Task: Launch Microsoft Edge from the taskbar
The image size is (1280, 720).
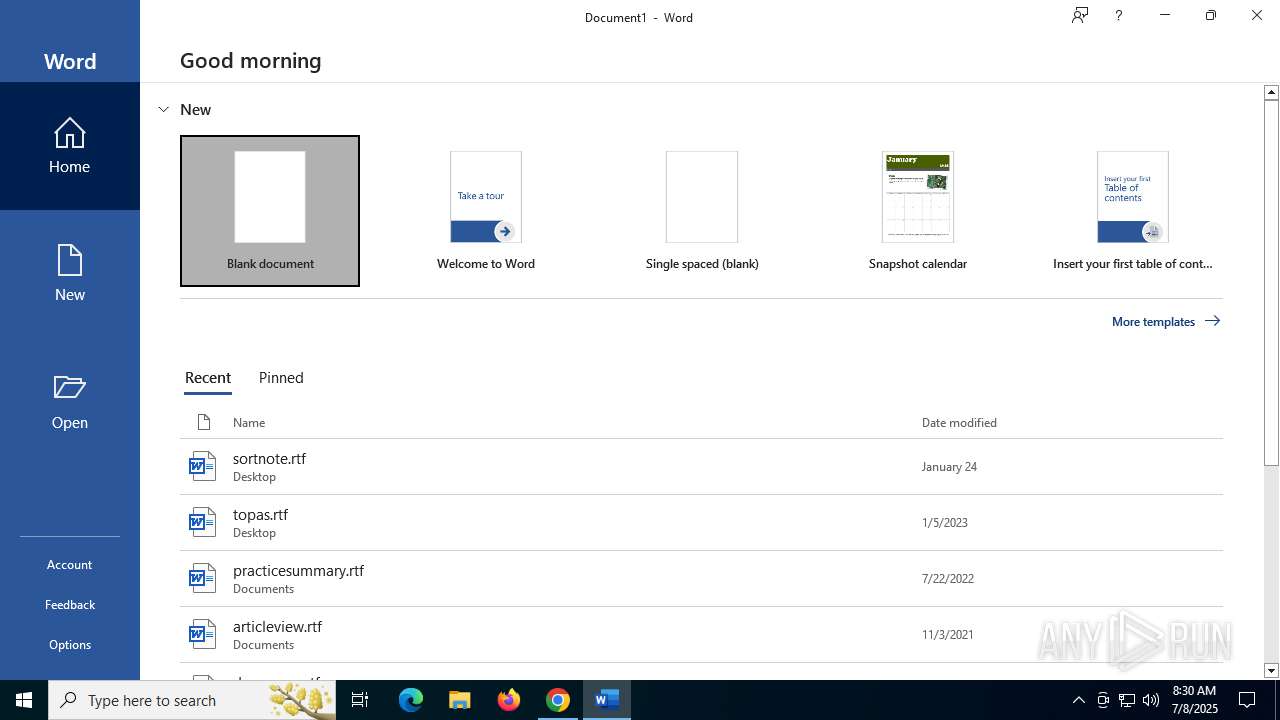Action: tap(411, 700)
